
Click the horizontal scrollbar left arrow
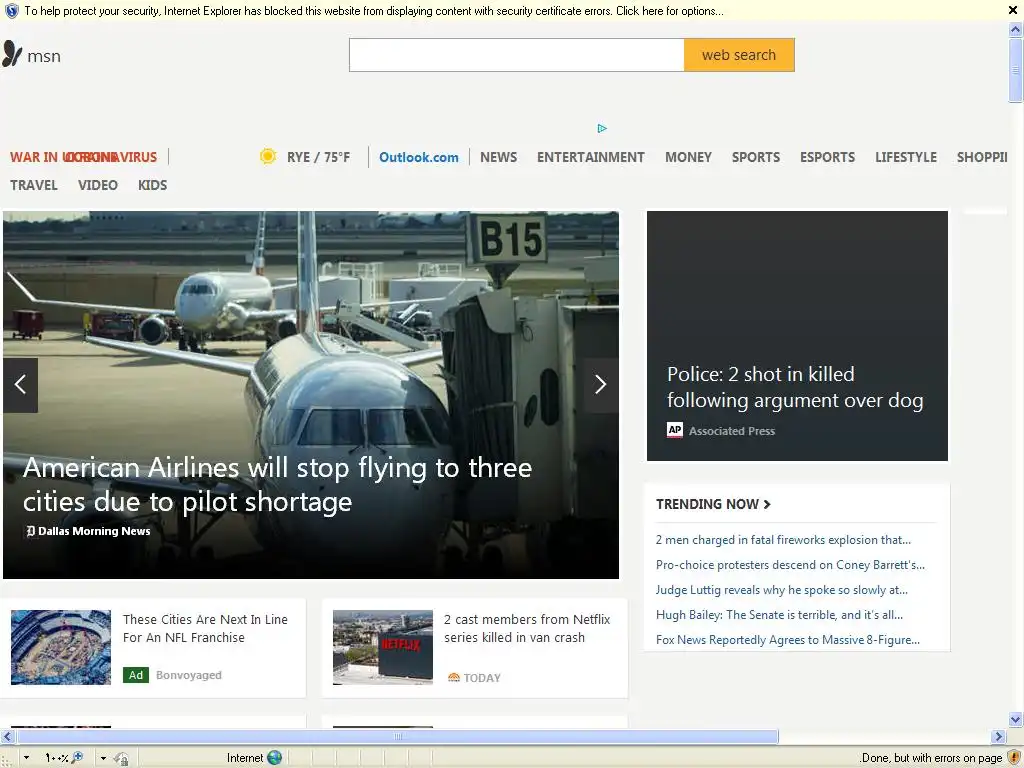pyautogui.click(x=7, y=737)
